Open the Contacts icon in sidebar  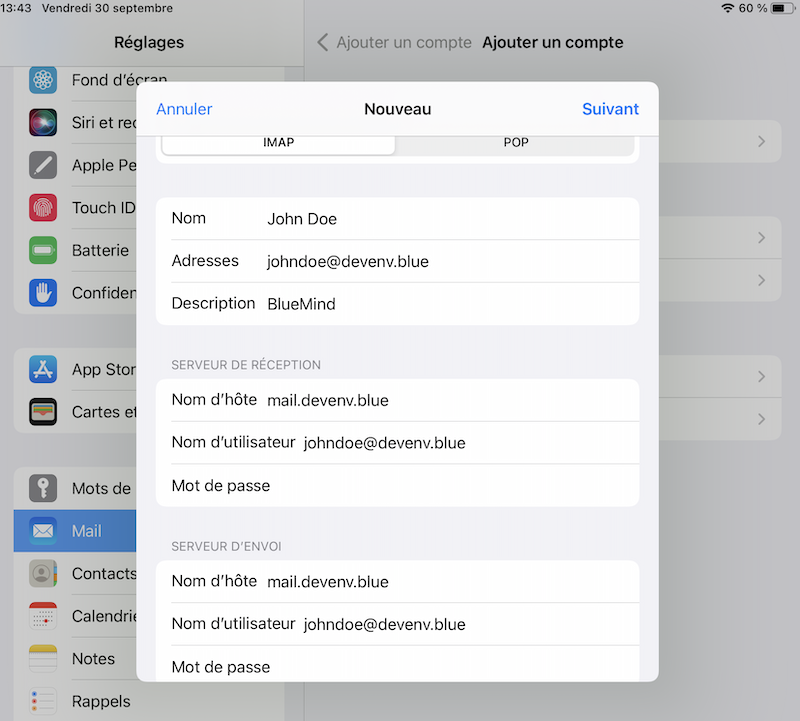43,573
